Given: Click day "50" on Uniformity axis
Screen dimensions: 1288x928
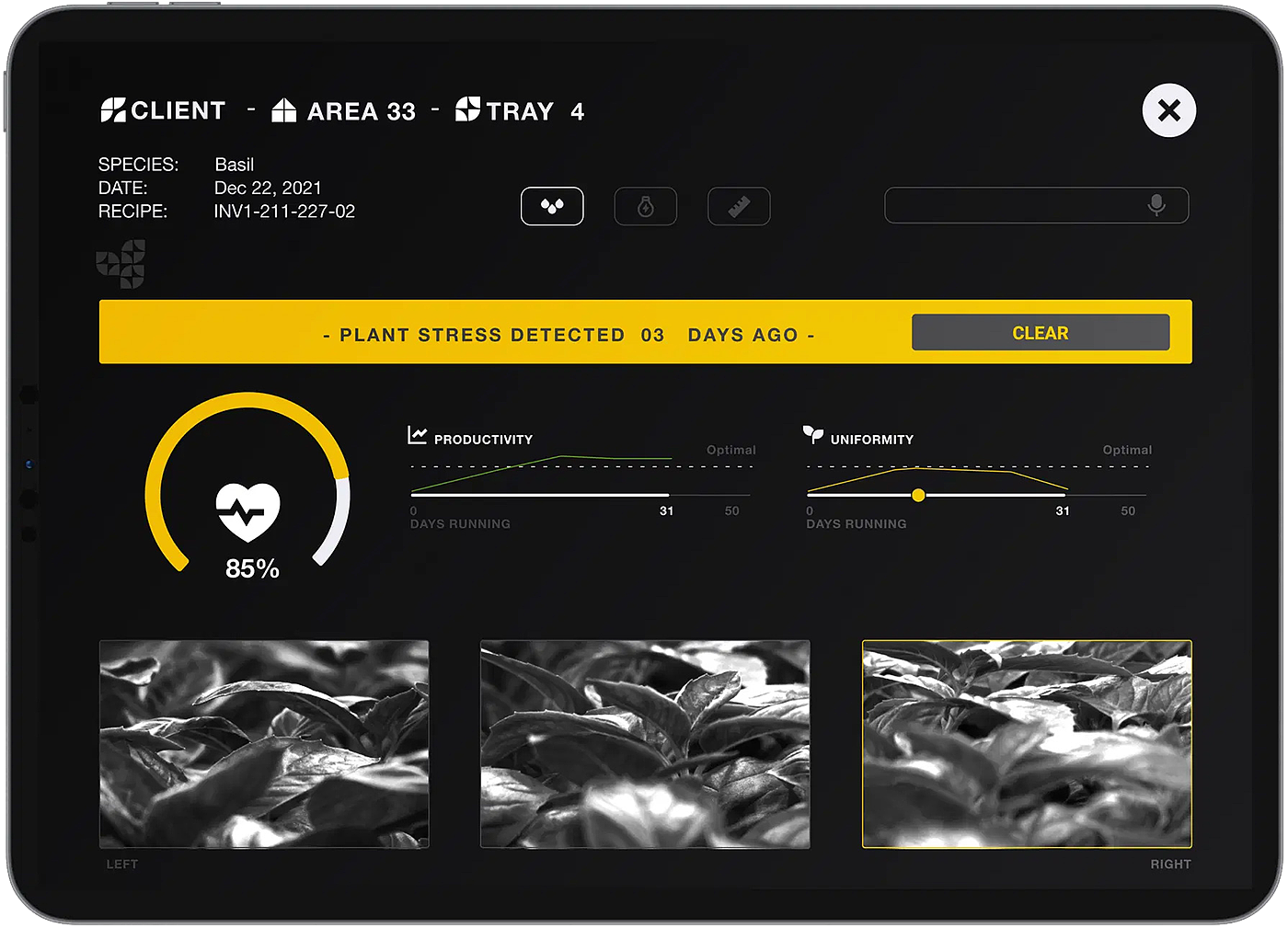Looking at the screenshot, I should (1128, 511).
